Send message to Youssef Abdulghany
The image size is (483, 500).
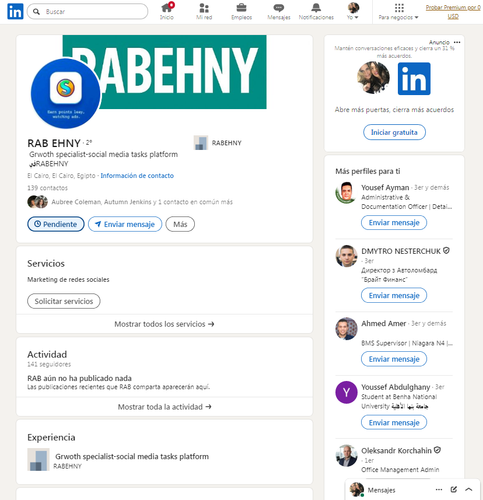(x=394, y=423)
